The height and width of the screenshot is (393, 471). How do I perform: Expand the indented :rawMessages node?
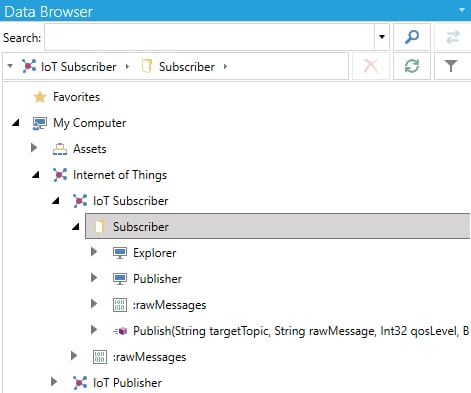point(94,303)
